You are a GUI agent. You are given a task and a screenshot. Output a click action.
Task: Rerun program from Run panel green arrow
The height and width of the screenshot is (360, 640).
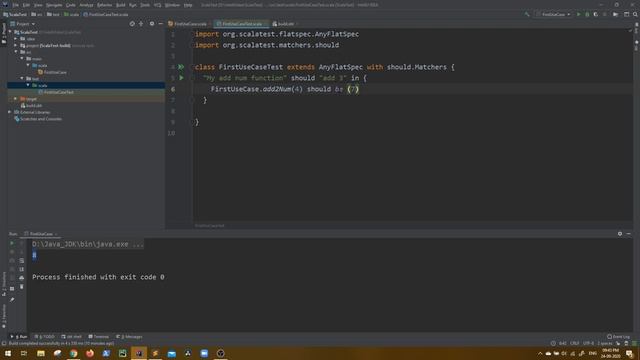pos(12,243)
